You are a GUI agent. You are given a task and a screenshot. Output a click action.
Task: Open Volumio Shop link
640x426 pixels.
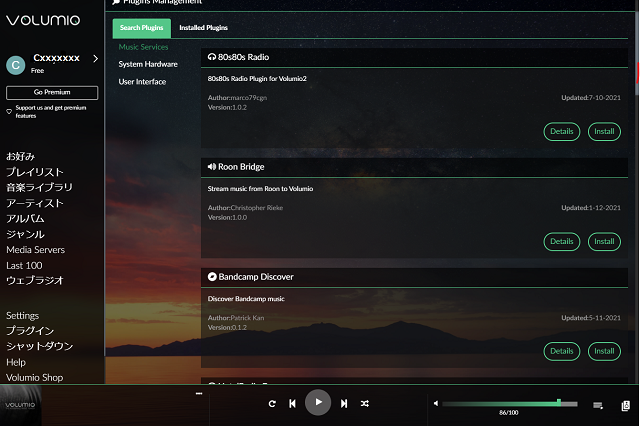click(x=35, y=378)
